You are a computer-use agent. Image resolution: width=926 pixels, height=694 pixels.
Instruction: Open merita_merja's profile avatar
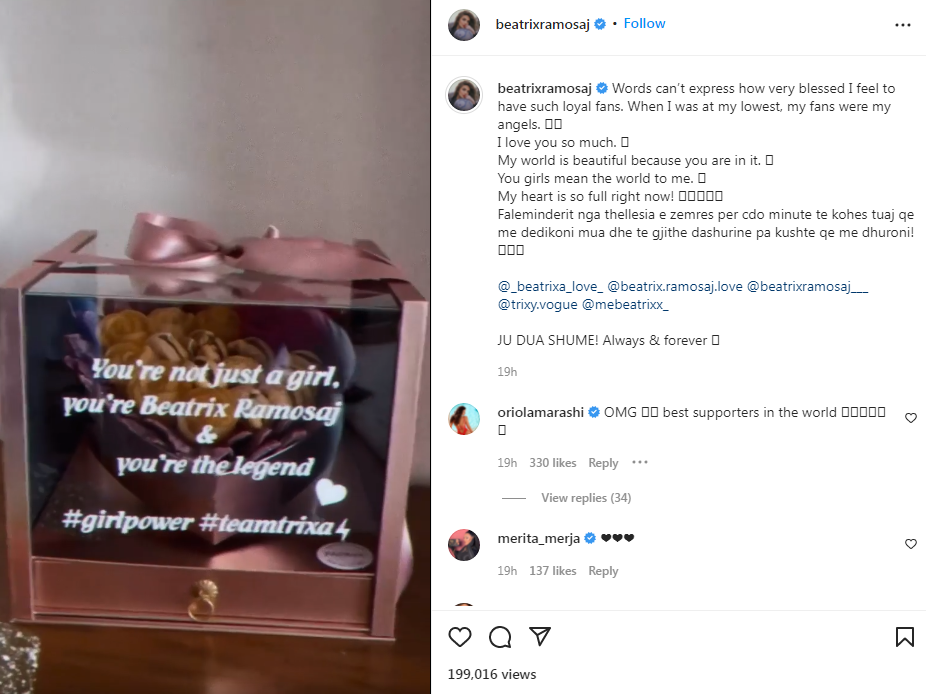(x=464, y=545)
